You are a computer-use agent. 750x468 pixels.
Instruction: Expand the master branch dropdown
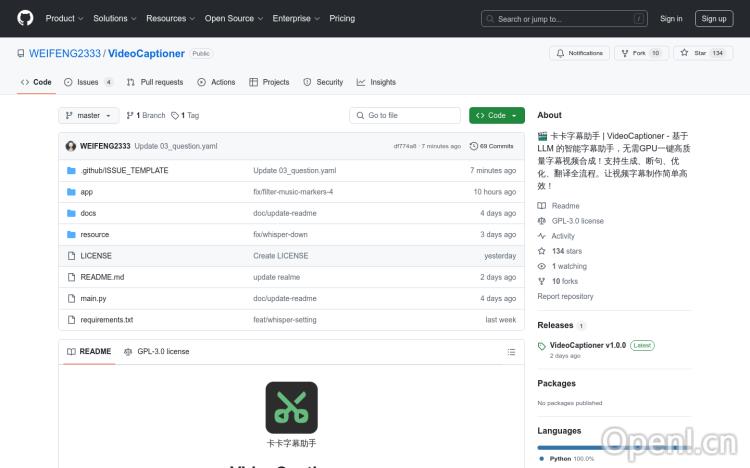click(89, 116)
